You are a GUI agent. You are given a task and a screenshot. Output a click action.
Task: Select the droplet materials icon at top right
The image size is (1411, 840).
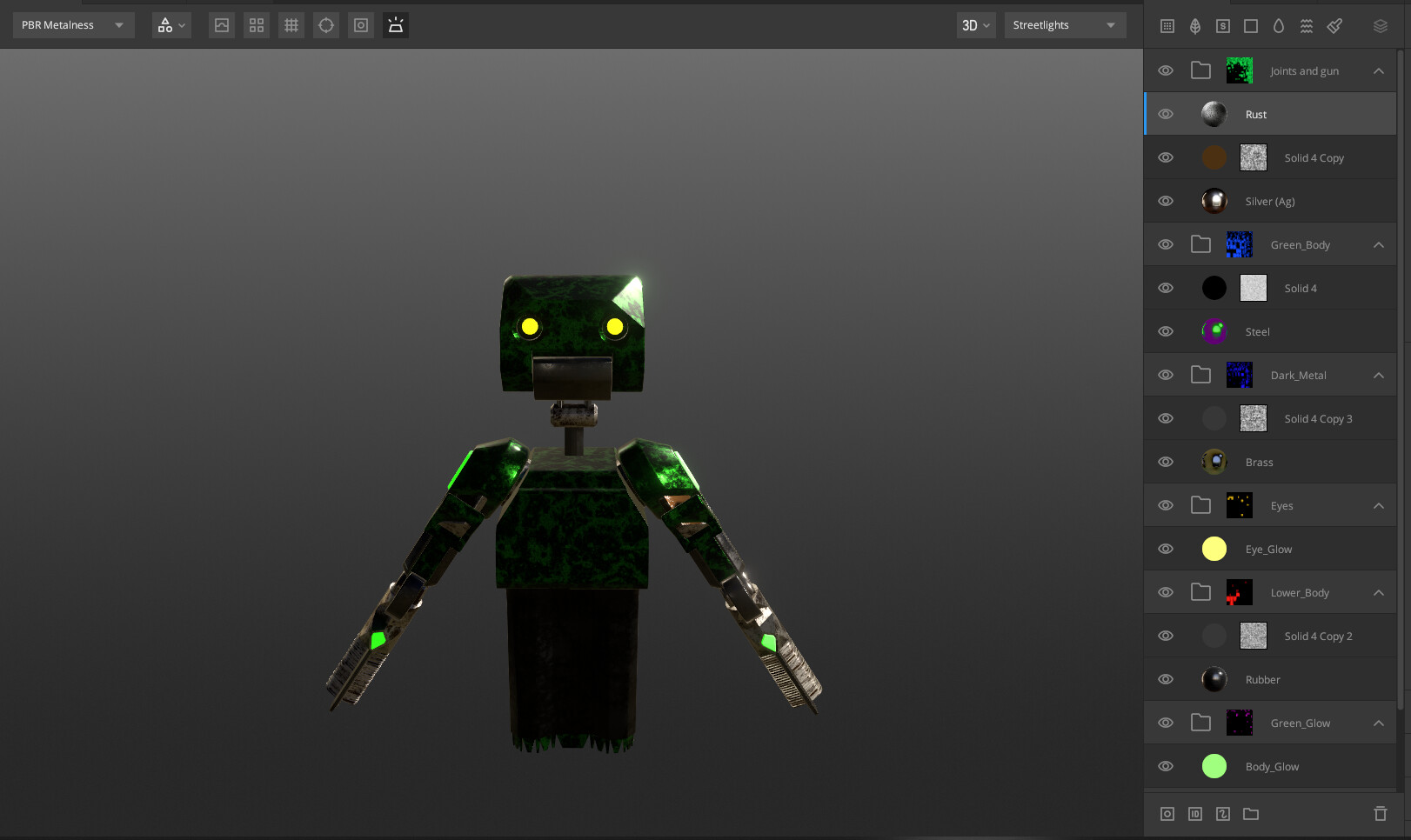coord(1278,25)
